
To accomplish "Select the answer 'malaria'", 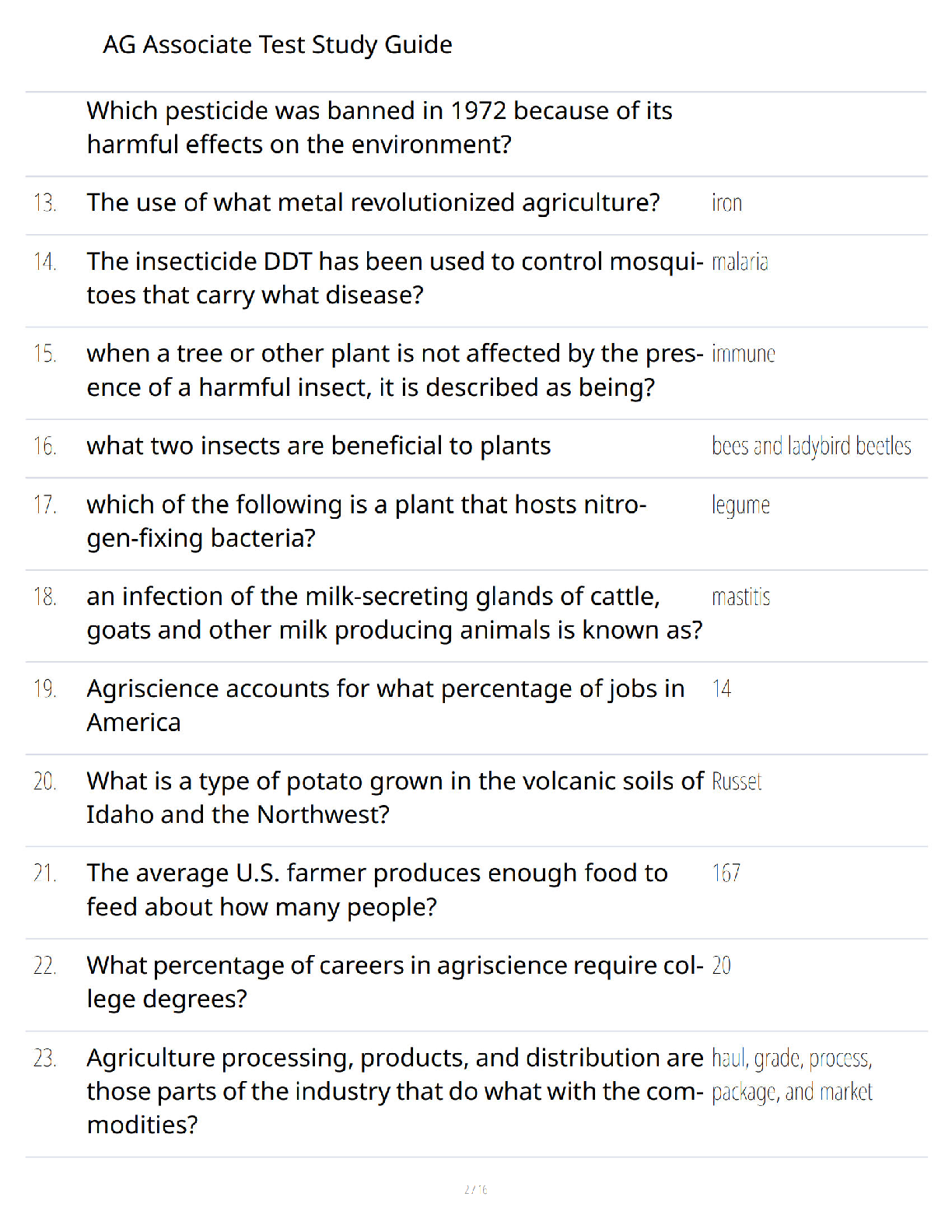I will pos(740,262).
